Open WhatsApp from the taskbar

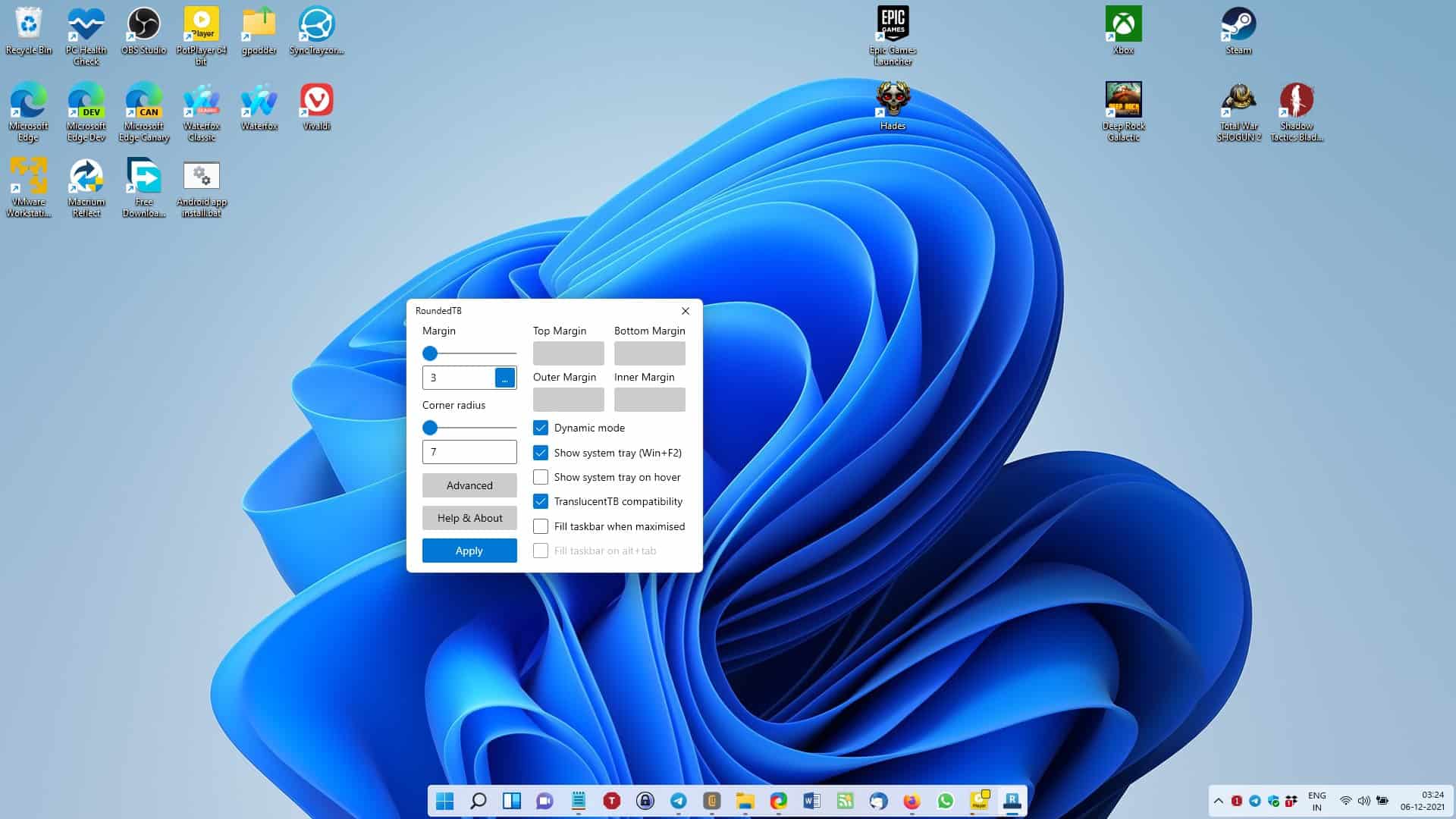pos(946,801)
